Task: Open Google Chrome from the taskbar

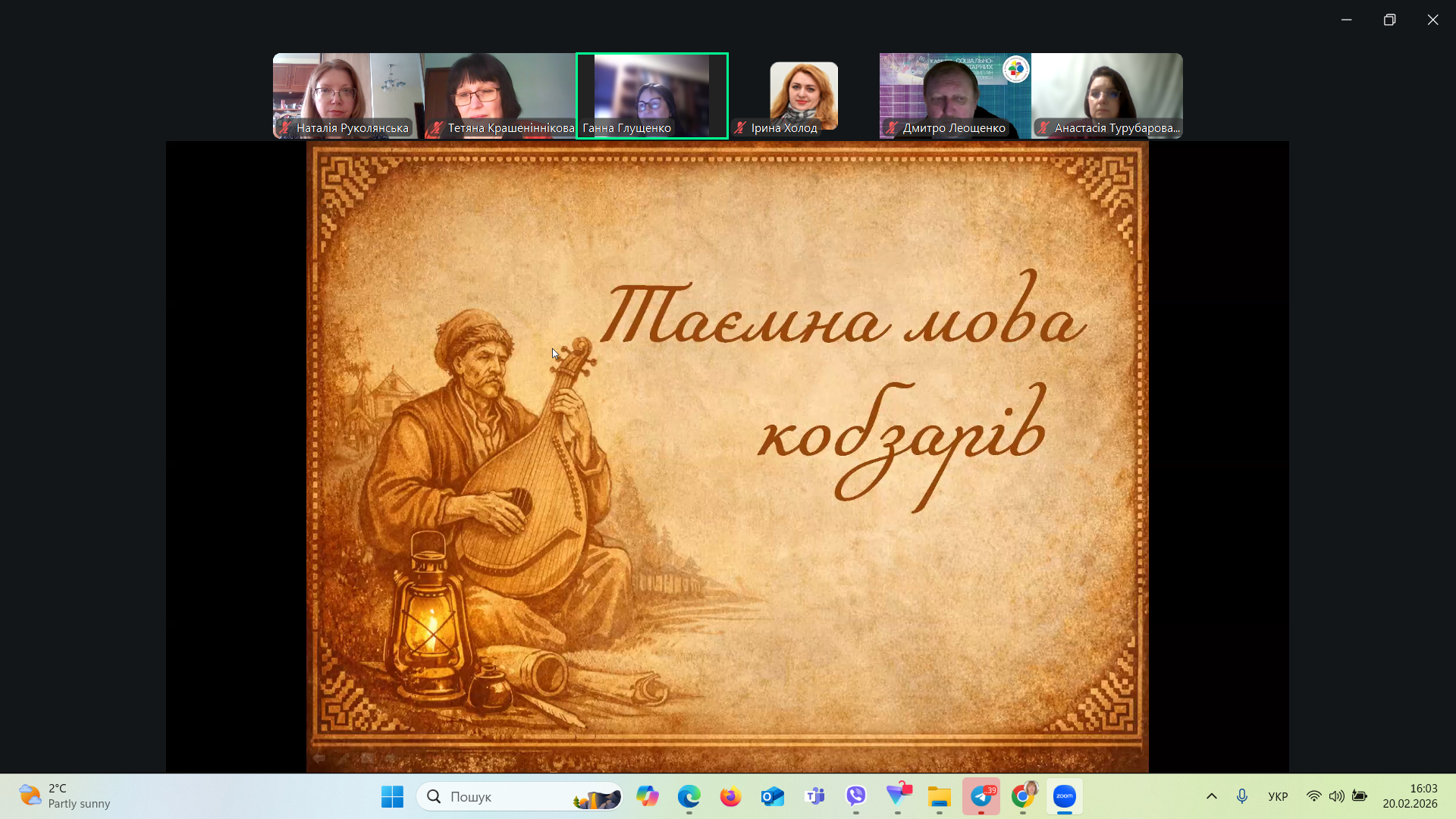Action: [x=1022, y=796]
